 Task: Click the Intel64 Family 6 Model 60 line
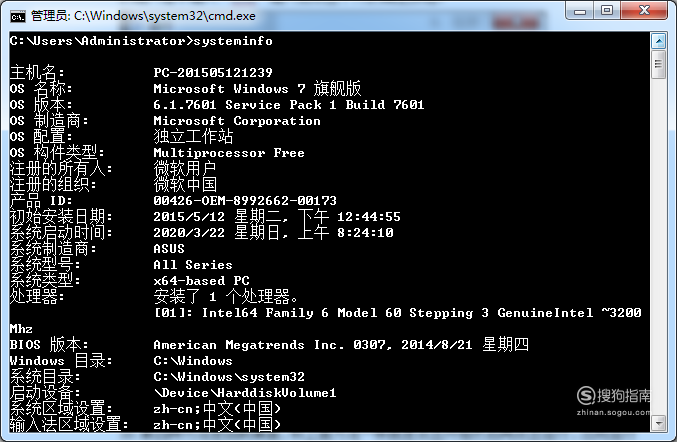pos(398,313)
